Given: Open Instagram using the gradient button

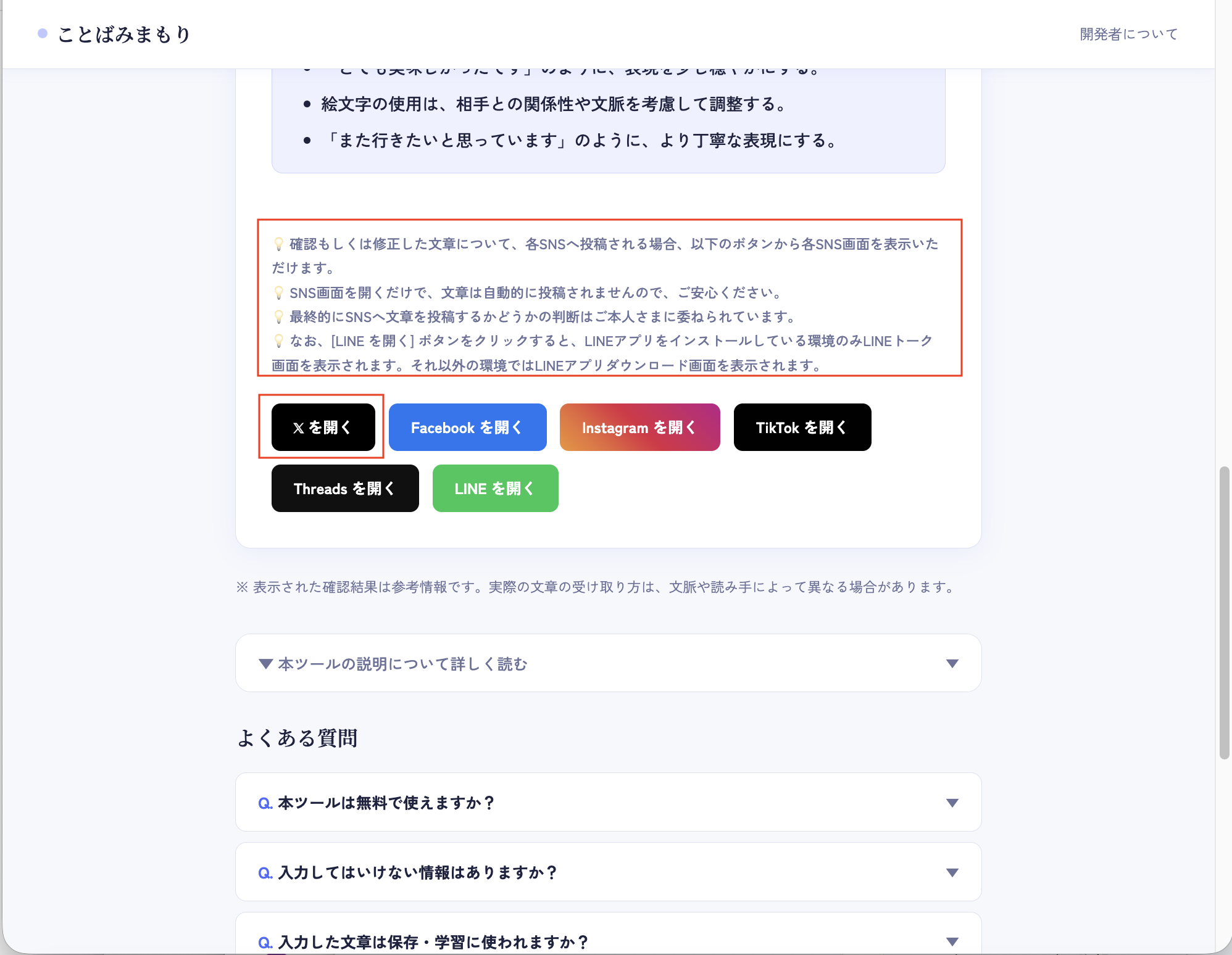Looking at the screenshot, I should pyautogui.click(x=639, y=426).
